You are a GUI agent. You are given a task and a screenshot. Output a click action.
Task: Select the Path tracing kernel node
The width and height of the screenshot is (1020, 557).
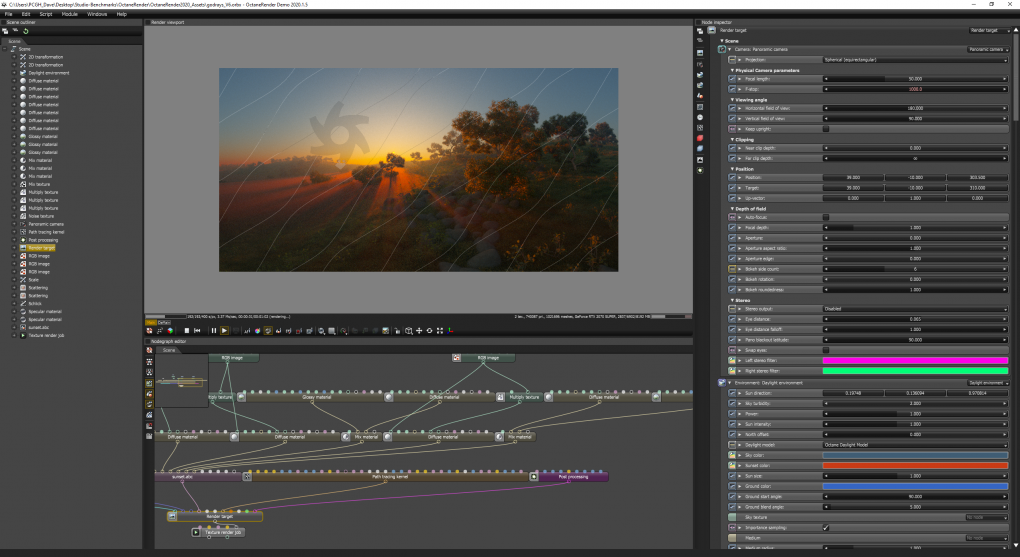coord(390,477)
